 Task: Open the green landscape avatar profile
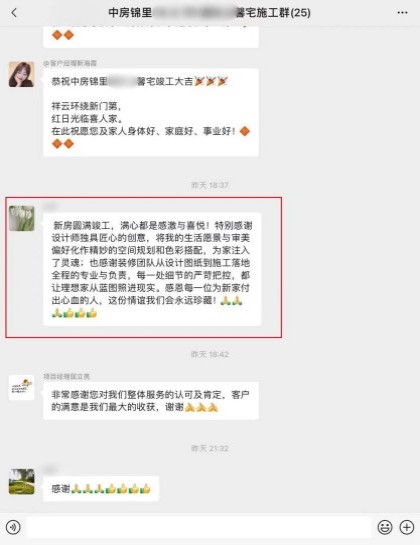tap(22, 481)
